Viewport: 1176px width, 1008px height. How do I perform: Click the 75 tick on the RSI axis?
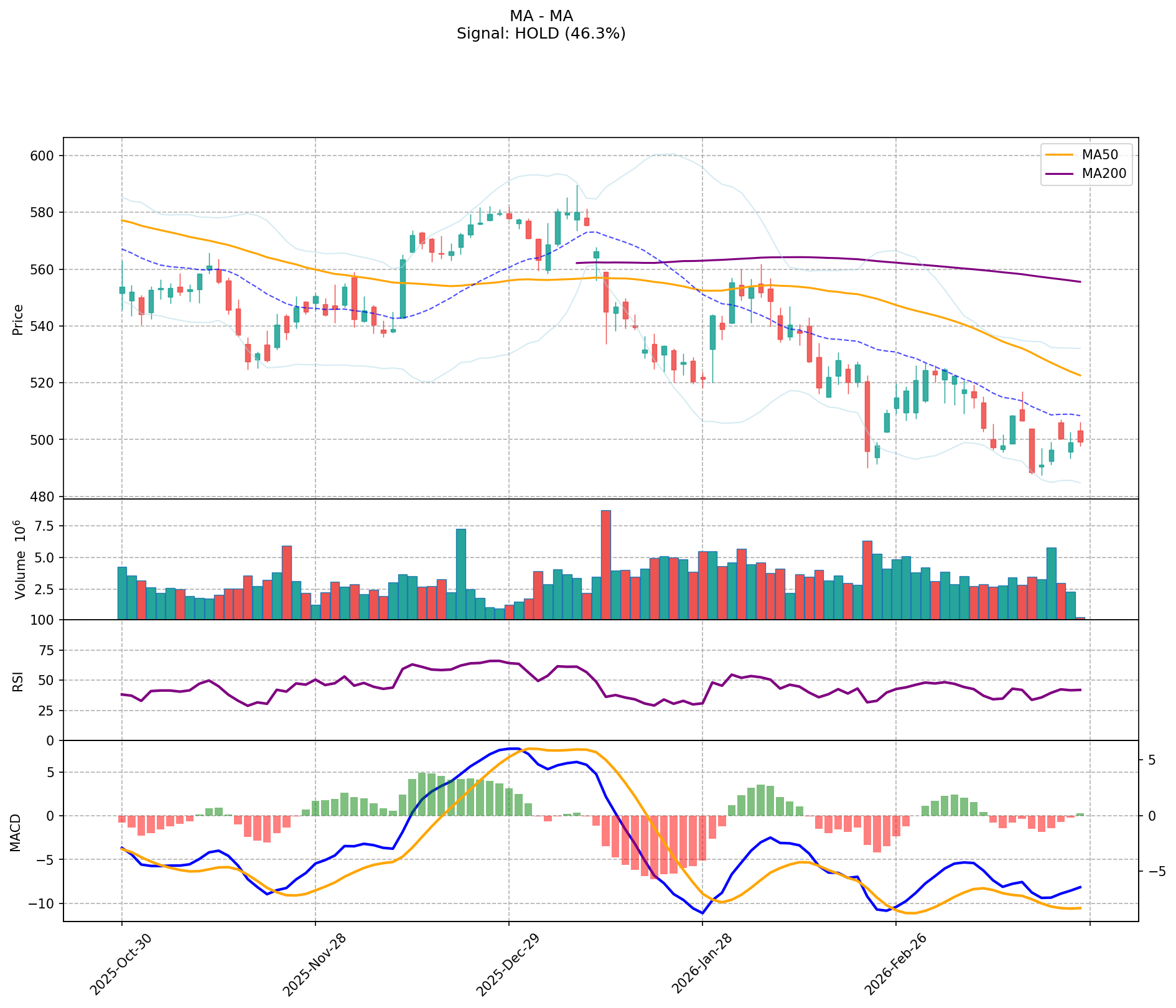point(47,650)
